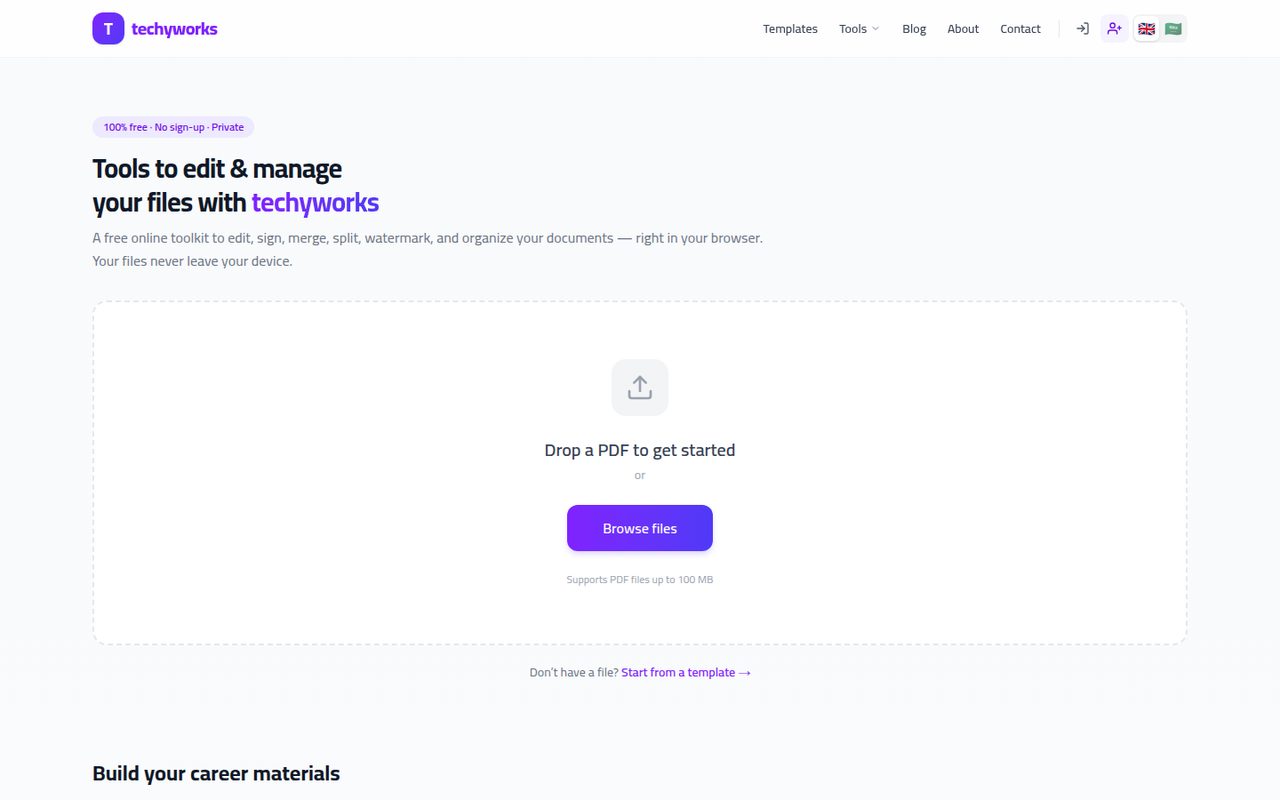This screenshot has width=1280, height=800.
Task: Click the 100% free No sign-up badge
Action: (x=173, y=127)
